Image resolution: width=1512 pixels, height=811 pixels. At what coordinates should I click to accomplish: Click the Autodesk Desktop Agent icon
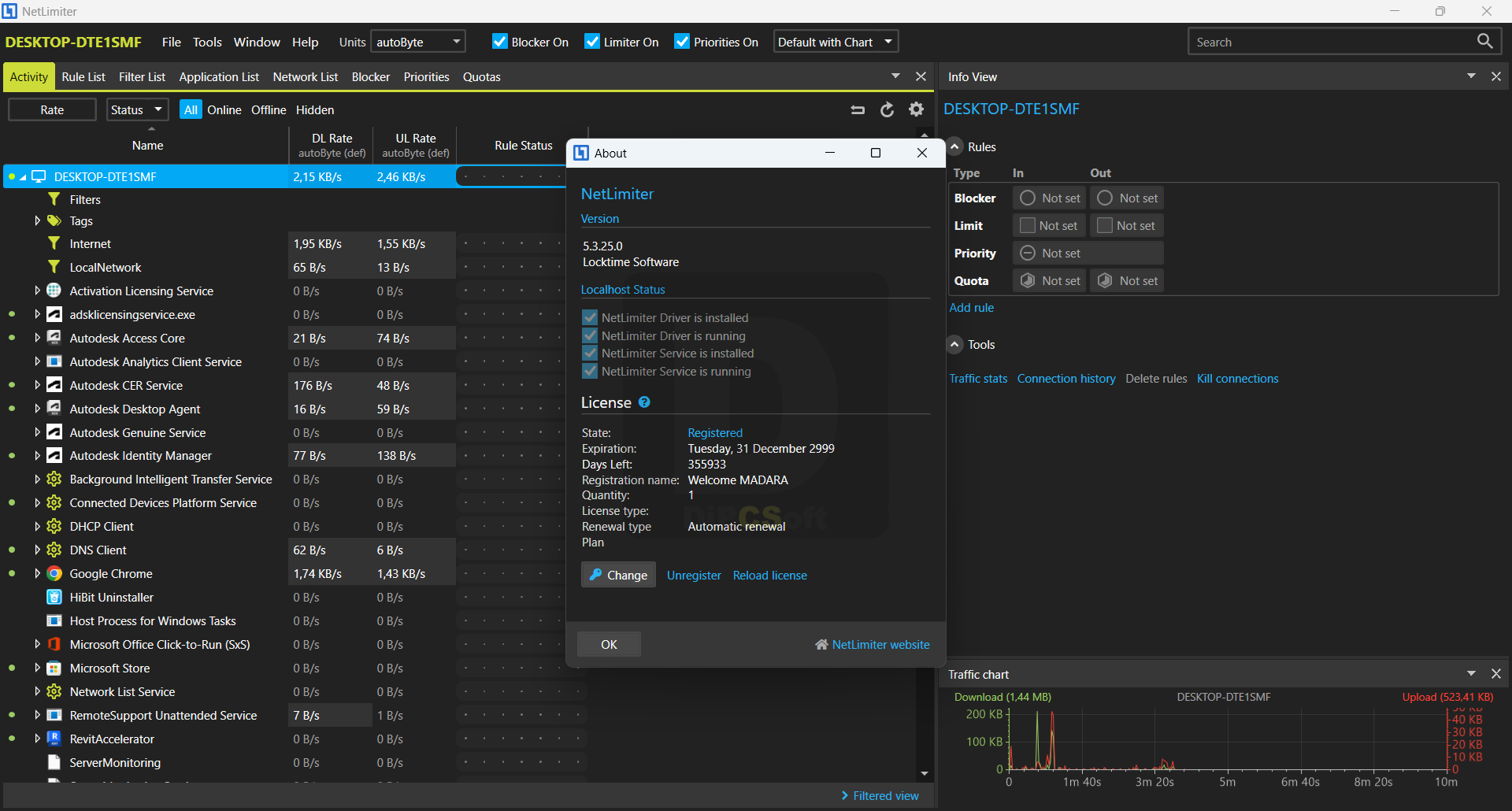coord(54,409)
